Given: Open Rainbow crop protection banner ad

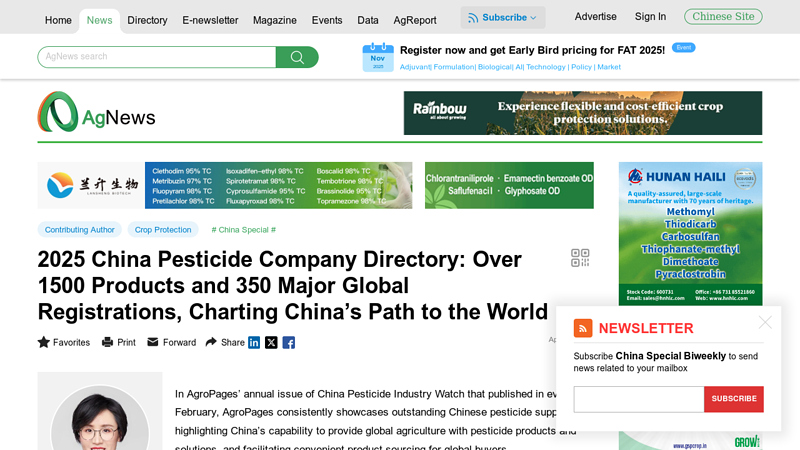Looking at the screenshot, I should 583,113.
